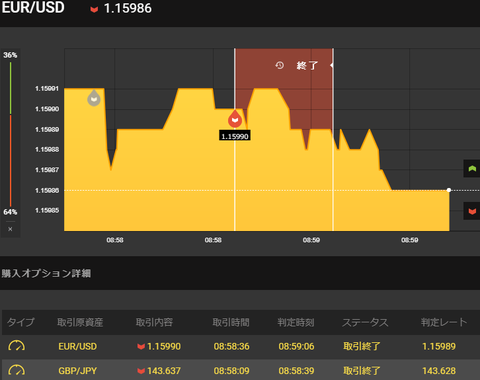Click the white current price dot on the chart
Screen dimensions: 480x380
[x=449, y=190]
